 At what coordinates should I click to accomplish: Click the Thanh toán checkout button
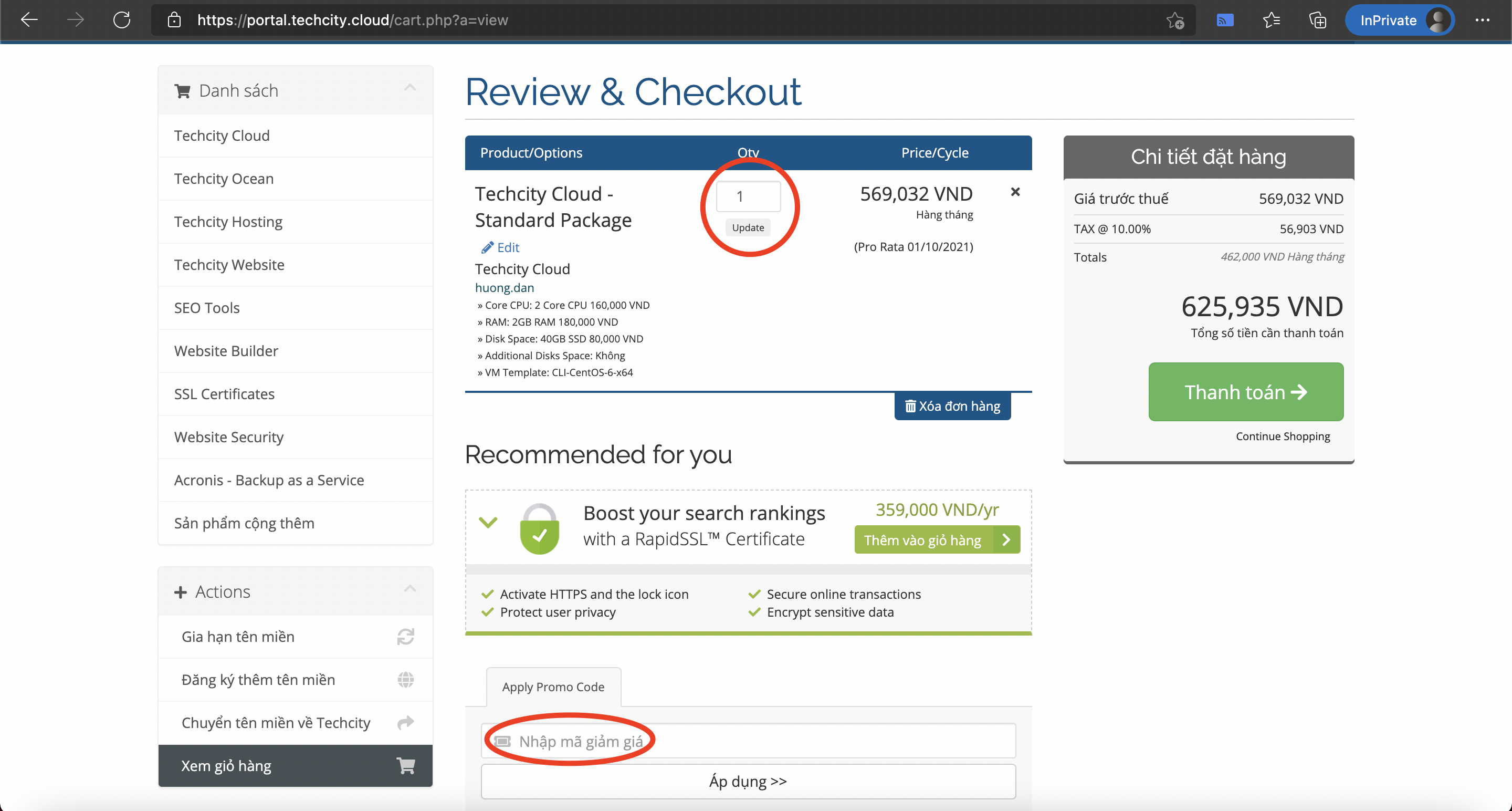tap(1246, 392)
